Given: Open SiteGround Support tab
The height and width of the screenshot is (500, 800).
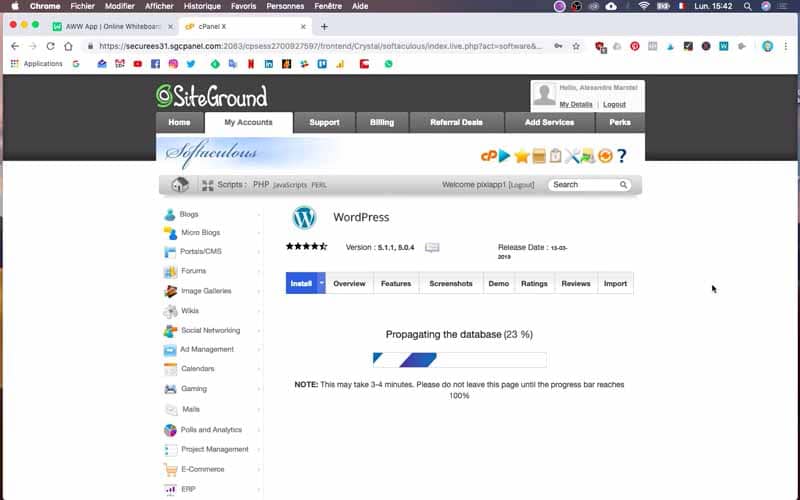Looking at the screenshot, I should (x=324, y=122).
